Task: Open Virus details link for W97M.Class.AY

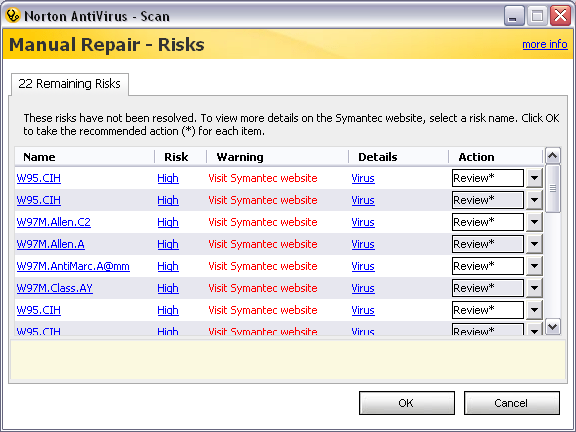Action: point(363,288)
